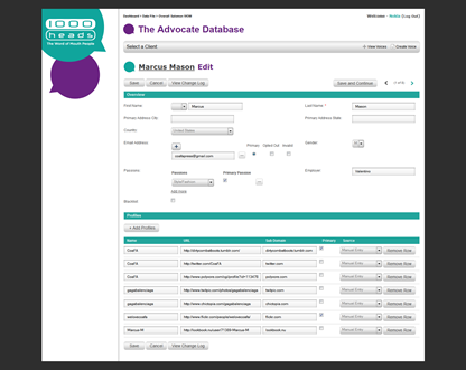Image resolution: width=467 pixels, height=371 pixels.
Task: Uncheck Primary for the flickr.com profile row
Action: tap(321, 315)
